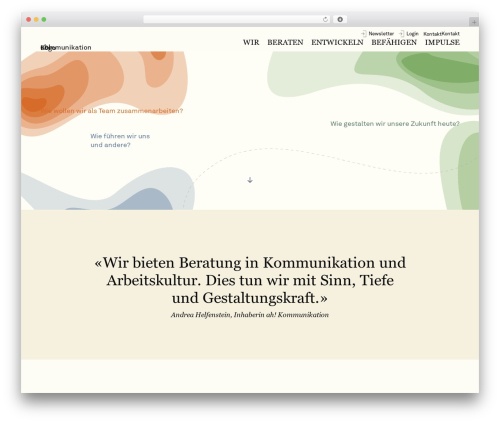
Task: Select 'Wie führen wir uns und andere?'
Action: pyautogui.click(x=120, y=140)
